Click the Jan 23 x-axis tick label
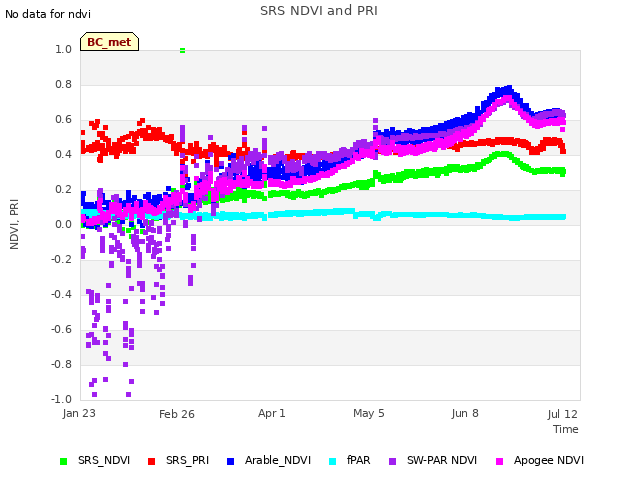Screen dimensions: 640x480 tap(79, 413)
